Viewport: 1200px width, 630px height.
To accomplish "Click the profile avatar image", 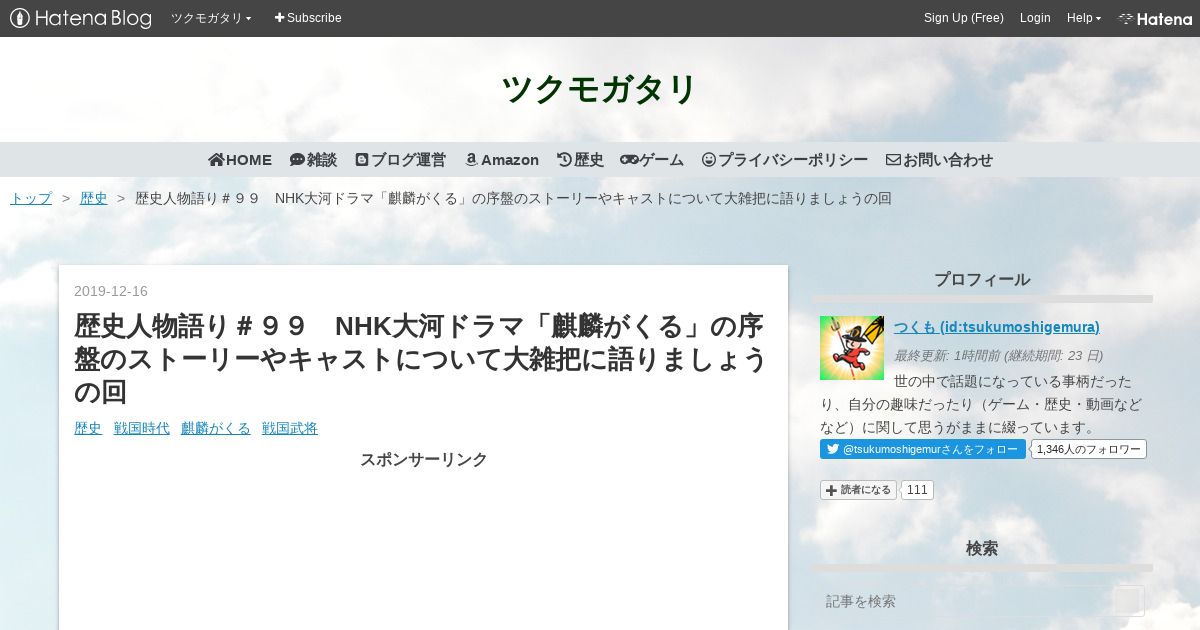I will tap(852, 348).
